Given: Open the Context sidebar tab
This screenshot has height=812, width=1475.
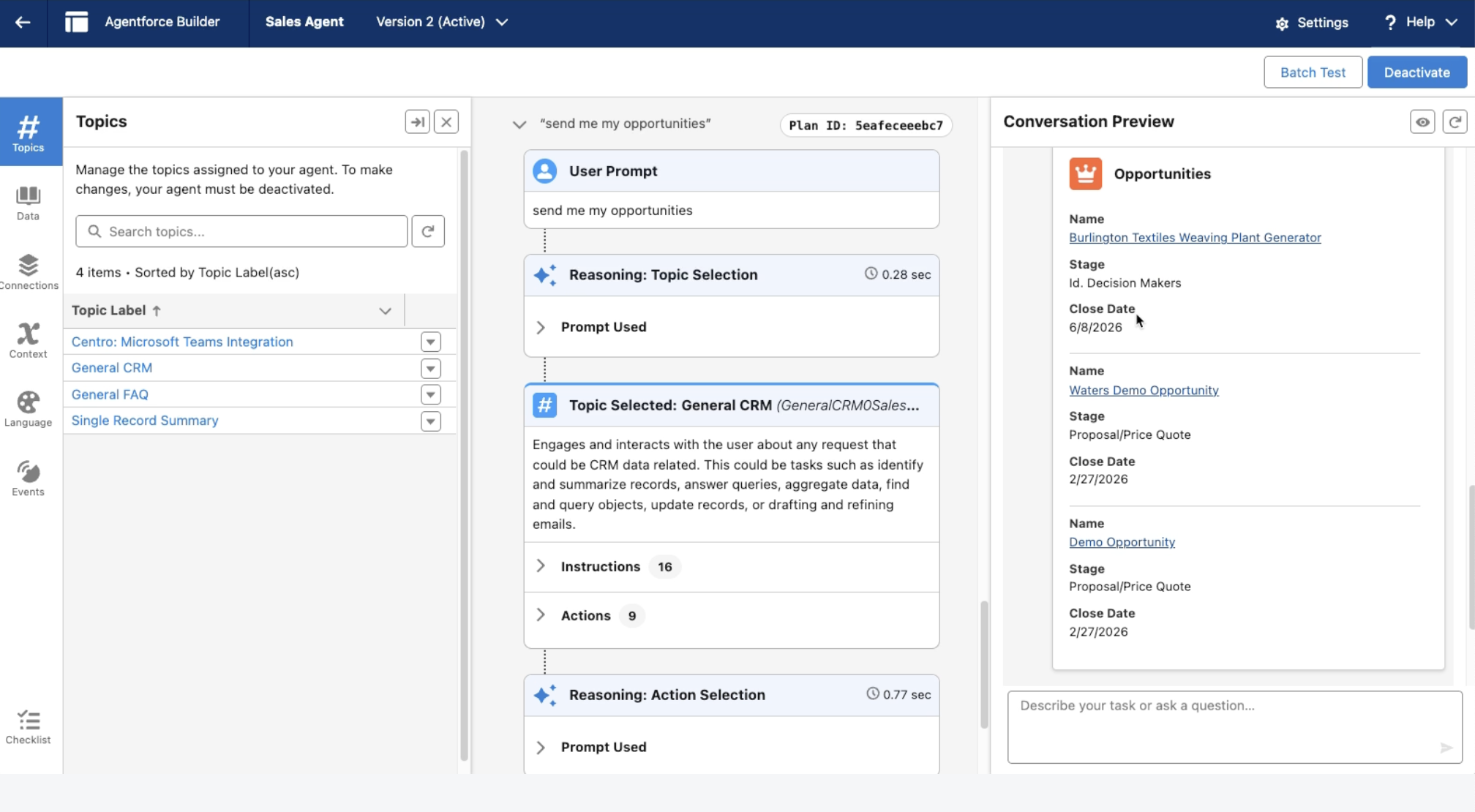Looking at the screenshot, I should click(29, 340).
